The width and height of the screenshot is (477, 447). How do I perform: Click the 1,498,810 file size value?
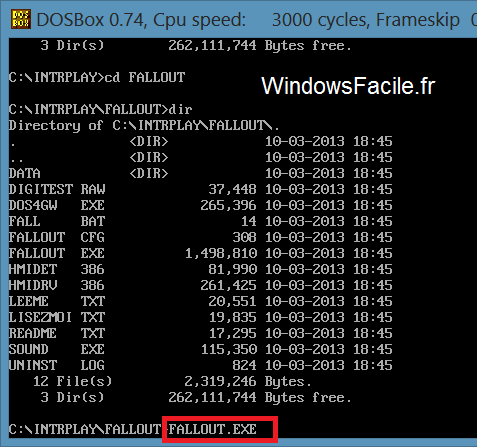(x=221, y=253)
